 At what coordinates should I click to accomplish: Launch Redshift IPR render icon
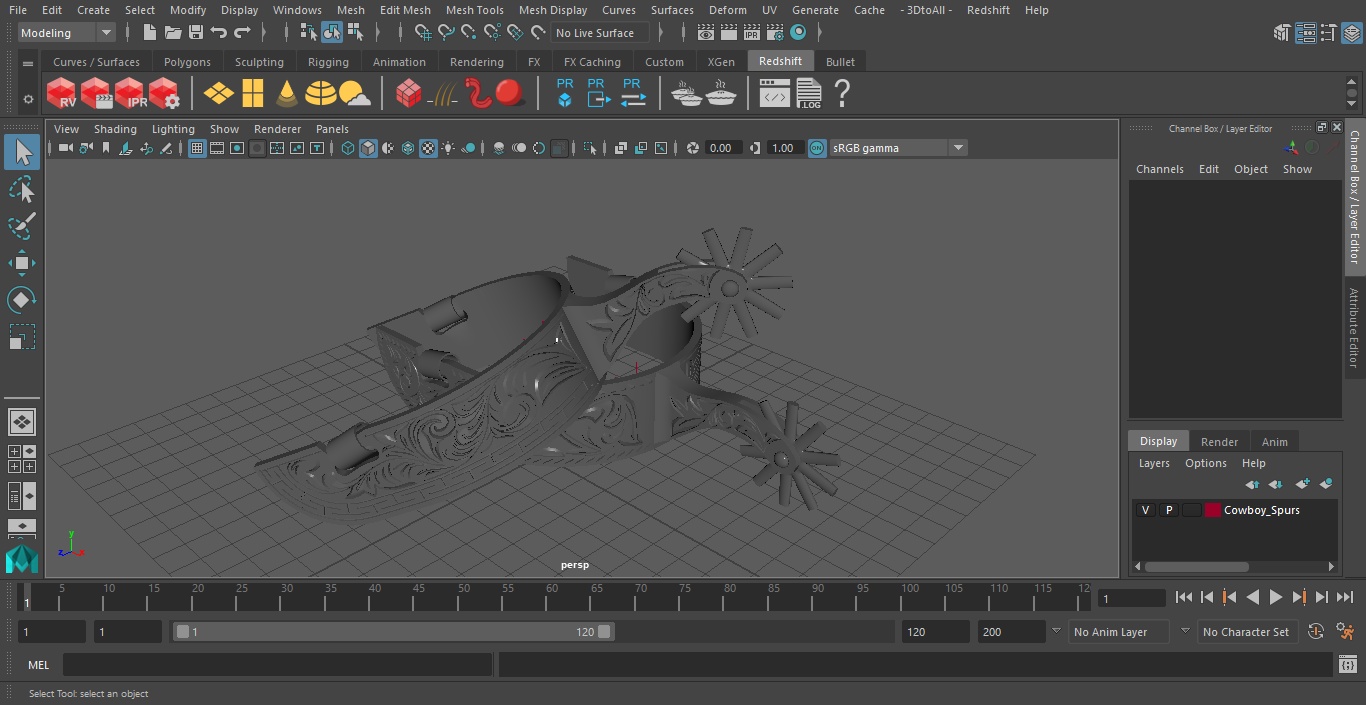click(x=130, y=94)
